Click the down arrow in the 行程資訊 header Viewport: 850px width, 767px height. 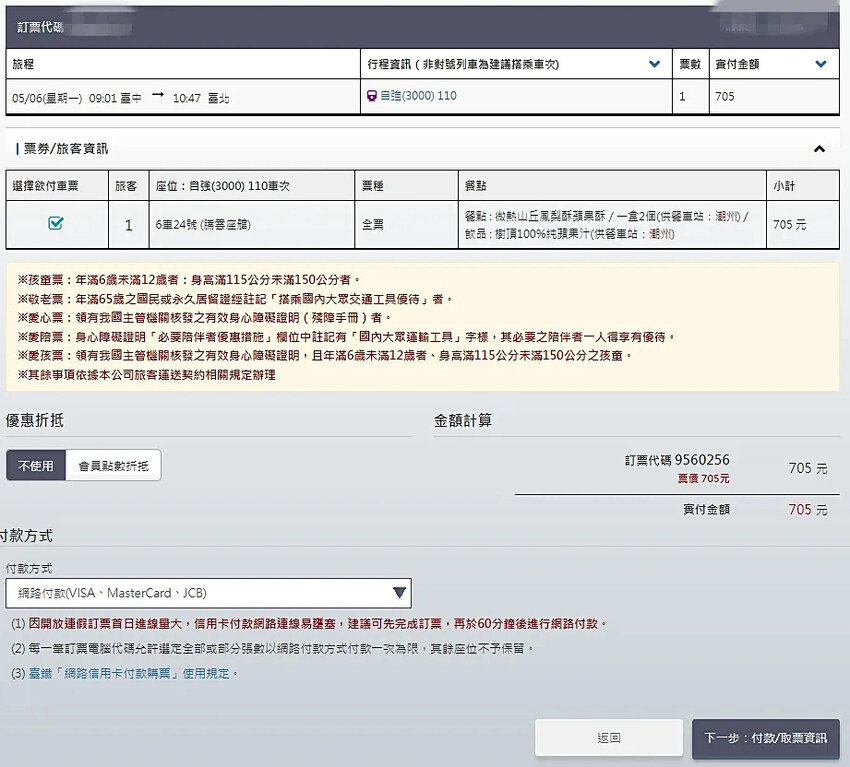tap(655, 63)
